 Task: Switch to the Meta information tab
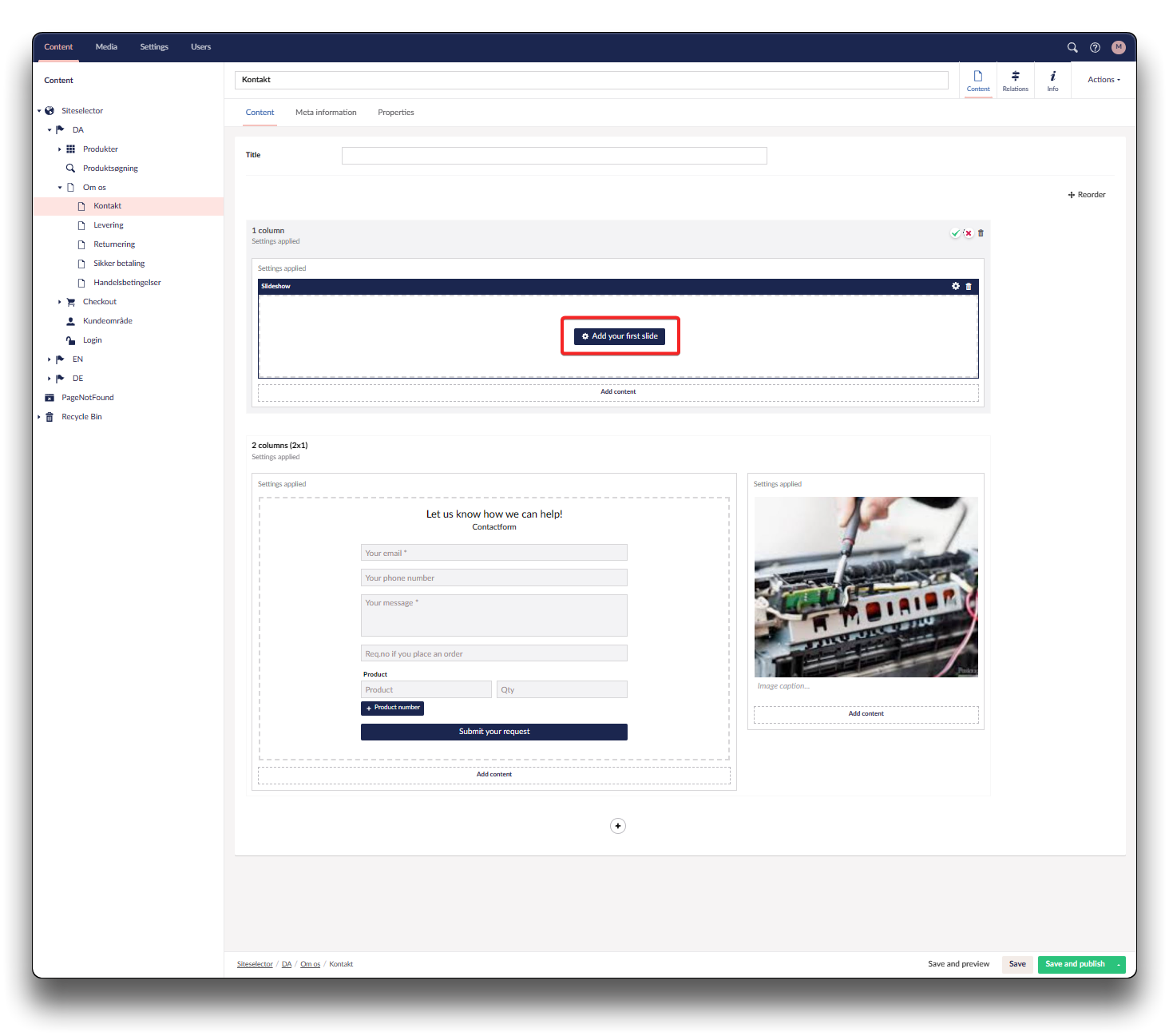326,113
